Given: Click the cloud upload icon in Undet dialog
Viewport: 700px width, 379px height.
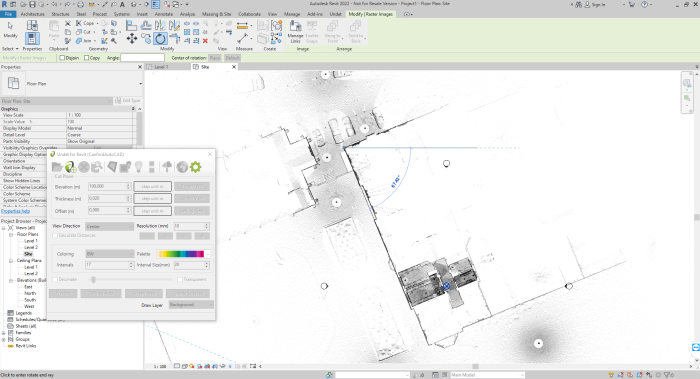Looking at the screenshot, I should click(167, 167).
